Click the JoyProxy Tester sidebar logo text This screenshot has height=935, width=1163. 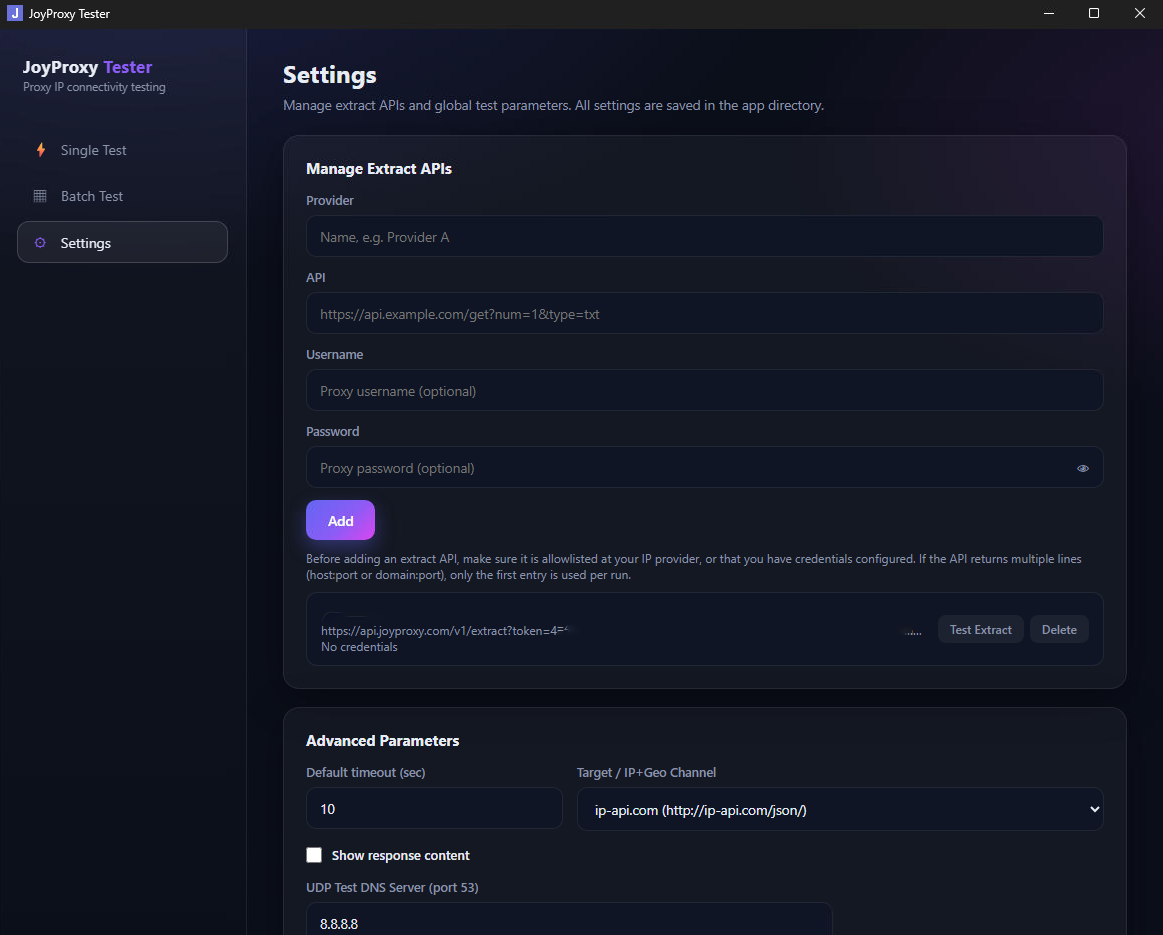(88, 67)
